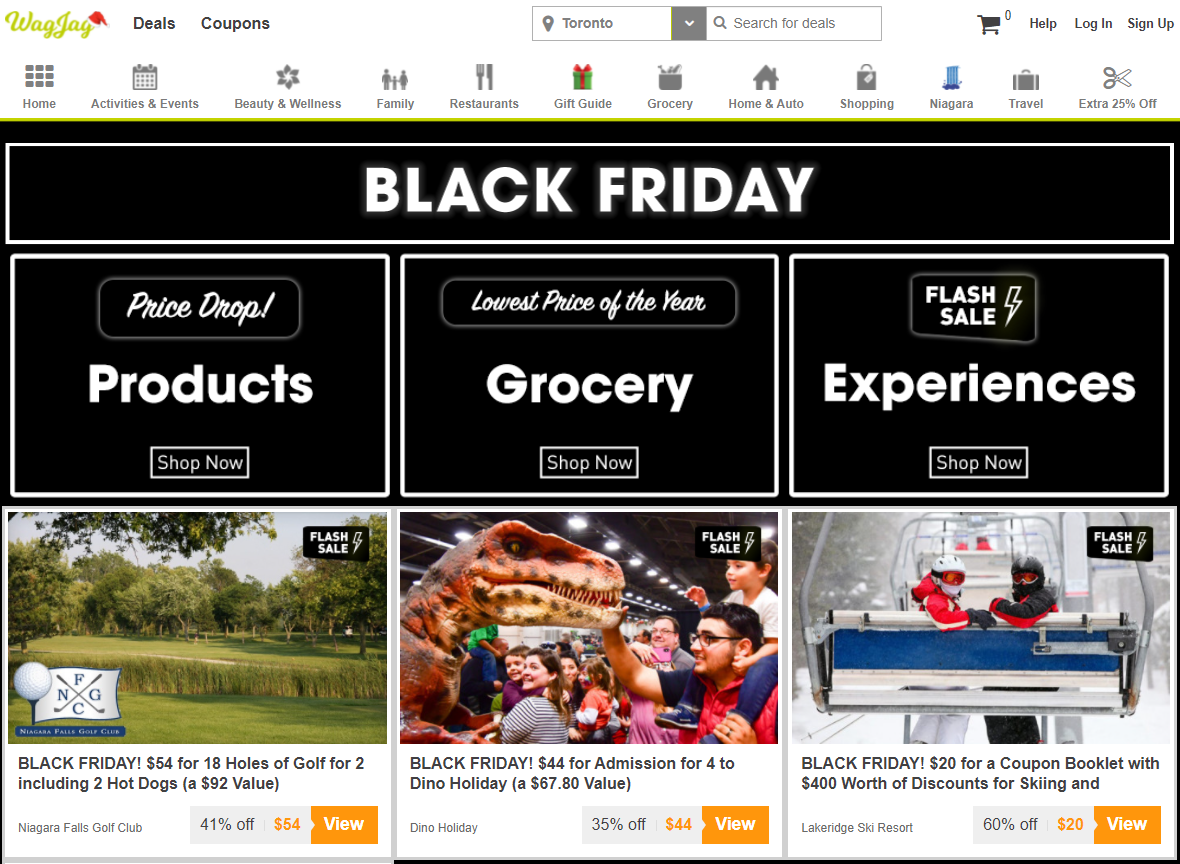Click the Price Drop! badge
Image resolution: width=1180 pixels, height=864 pixels.
point(199,307)
